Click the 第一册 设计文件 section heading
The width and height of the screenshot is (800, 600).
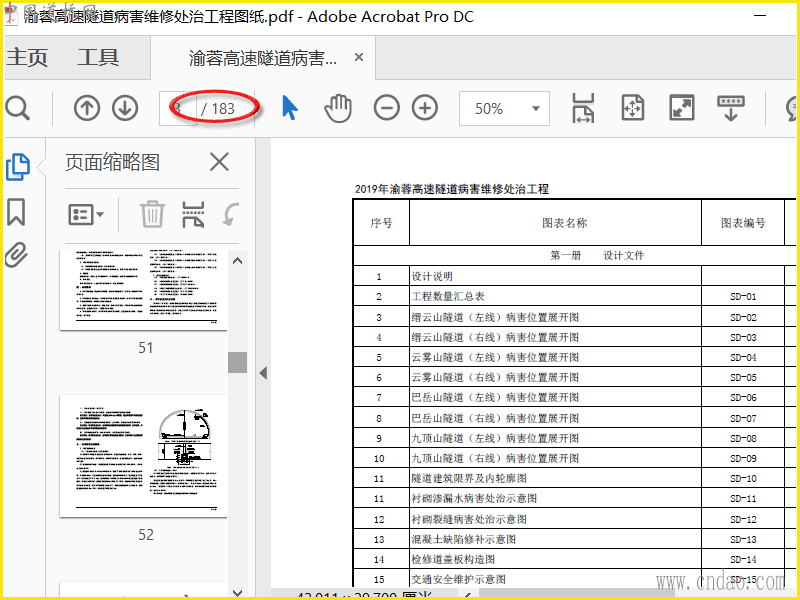pyautogui.click(x=597, y=255)
